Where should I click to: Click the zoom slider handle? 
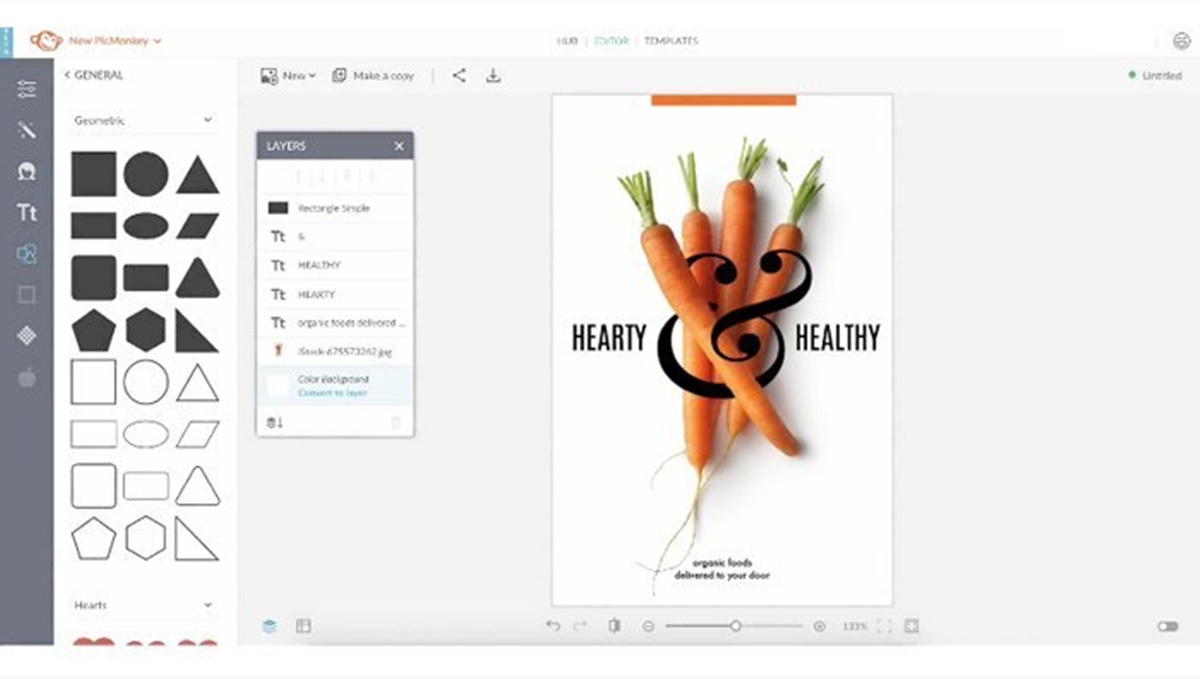tap(735, 626)
